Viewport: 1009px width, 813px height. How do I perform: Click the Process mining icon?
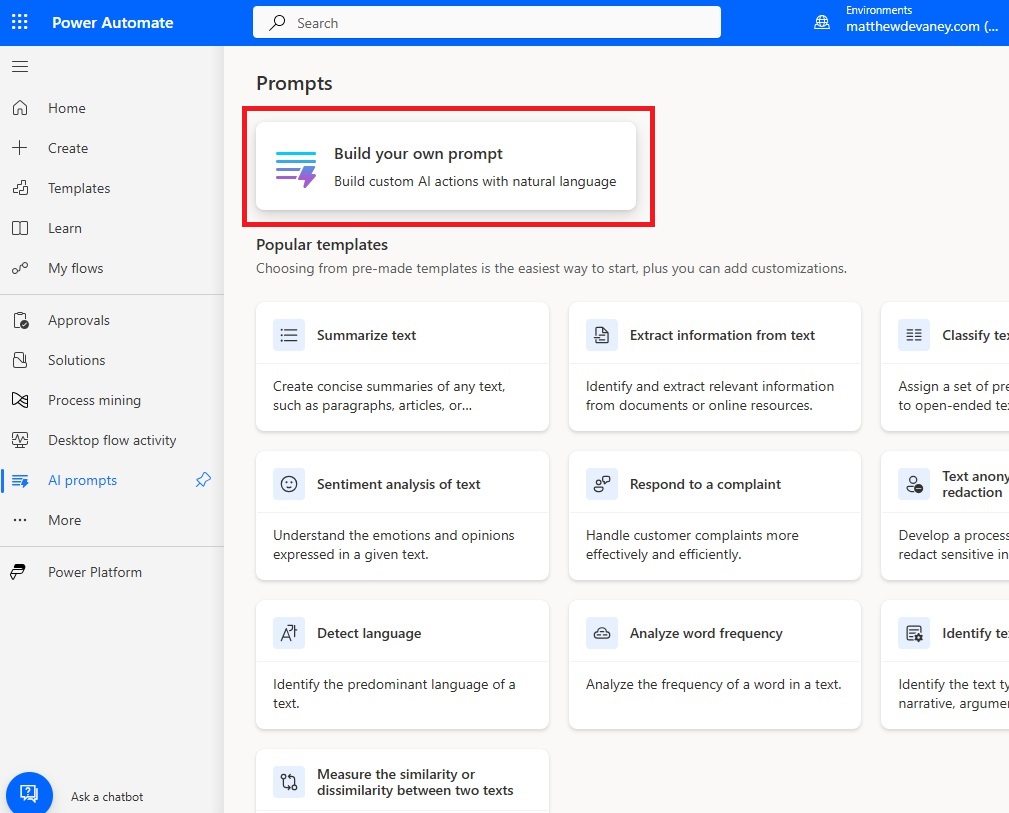pyautogui.click(x=20, y=400)
